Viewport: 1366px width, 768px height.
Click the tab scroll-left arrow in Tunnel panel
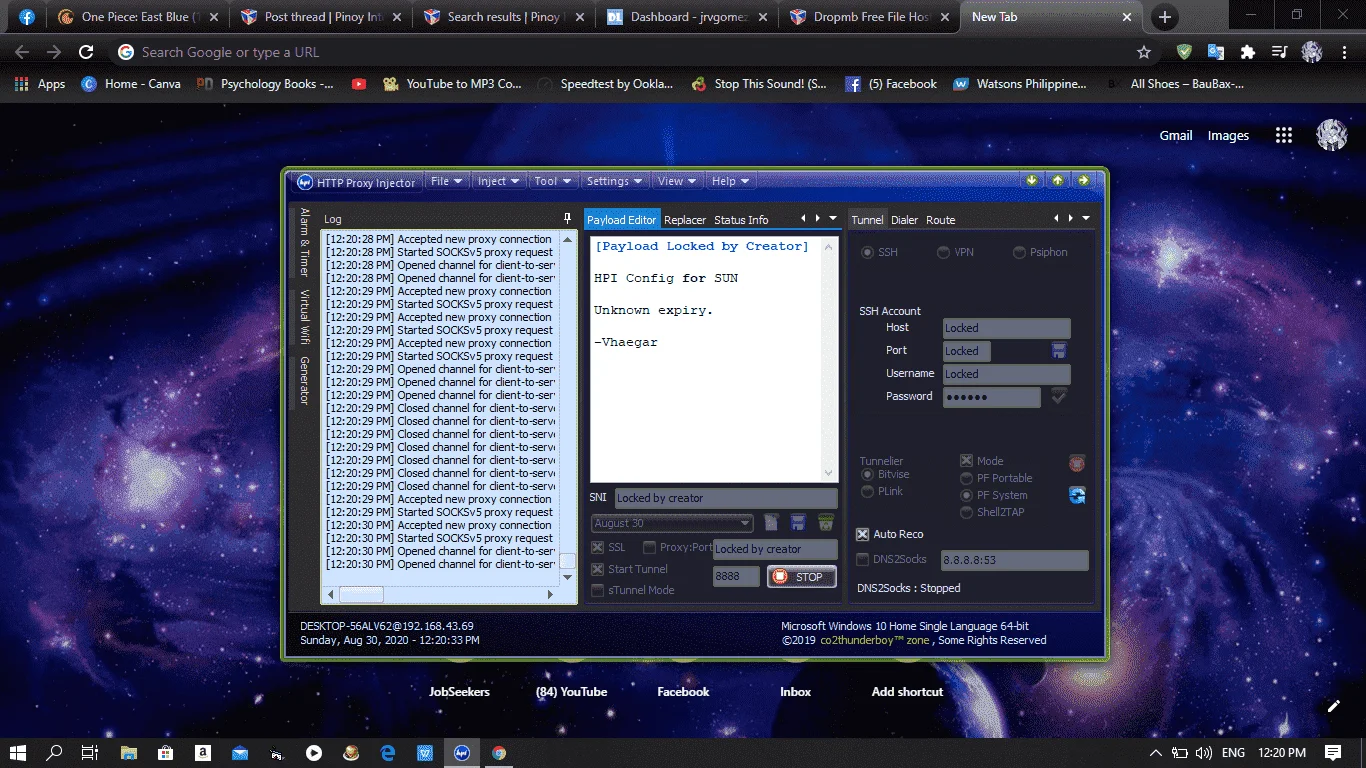click(1056, 218)
